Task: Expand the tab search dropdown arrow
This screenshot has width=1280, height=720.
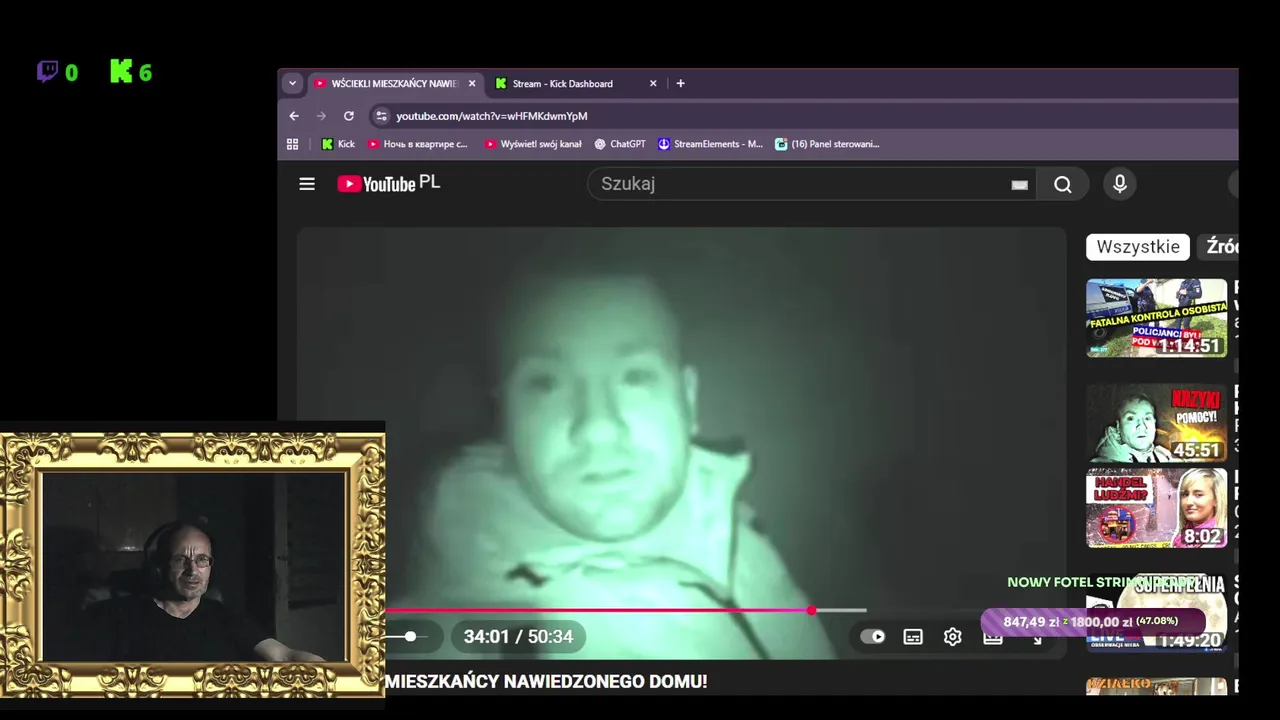Action: (292, 84)
